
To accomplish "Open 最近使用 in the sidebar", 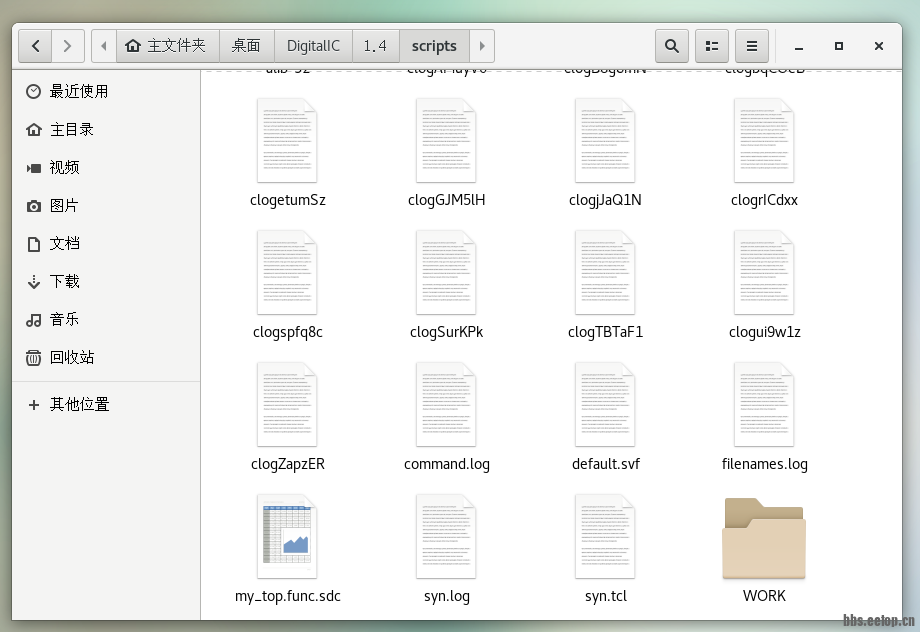I will click(x=79, y=91).
